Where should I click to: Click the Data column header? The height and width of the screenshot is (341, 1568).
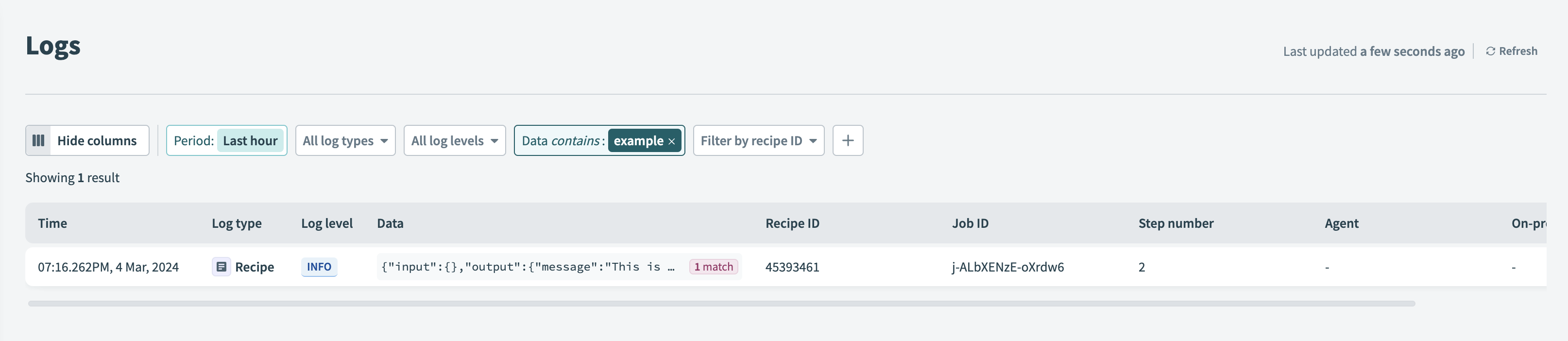tap(390, 223)
